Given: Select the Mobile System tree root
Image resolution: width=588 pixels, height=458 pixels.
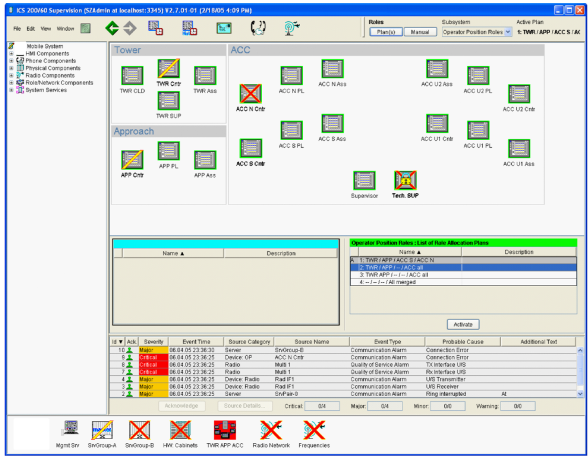Looking at the screenshot, I should (x=45, y=46).
